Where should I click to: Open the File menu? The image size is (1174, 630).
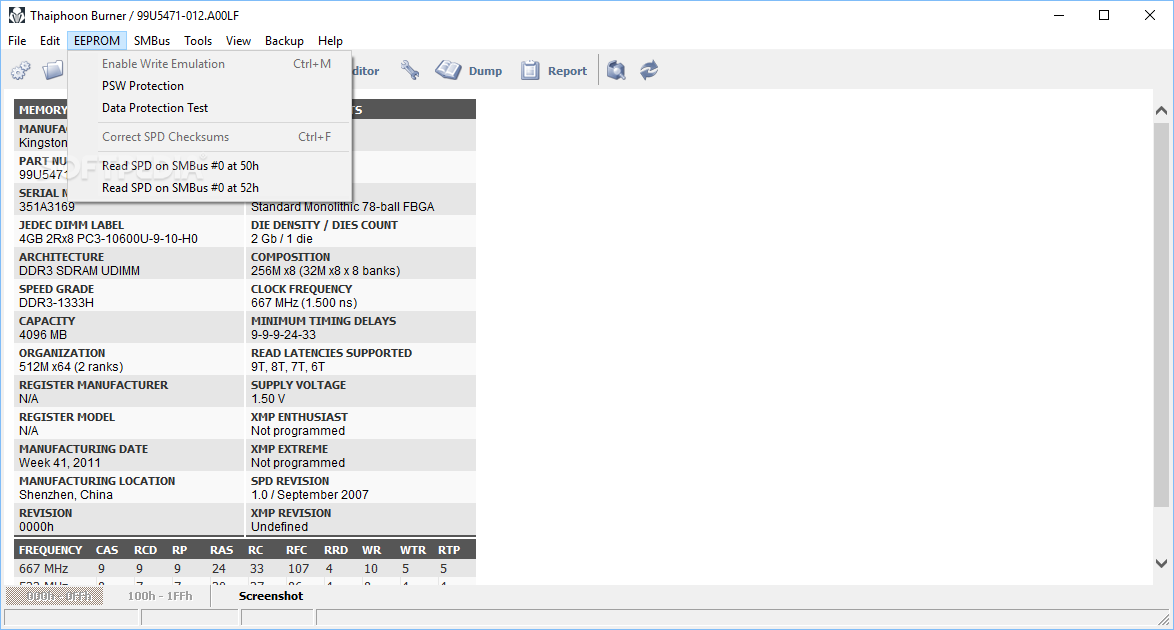click(17, 40)
